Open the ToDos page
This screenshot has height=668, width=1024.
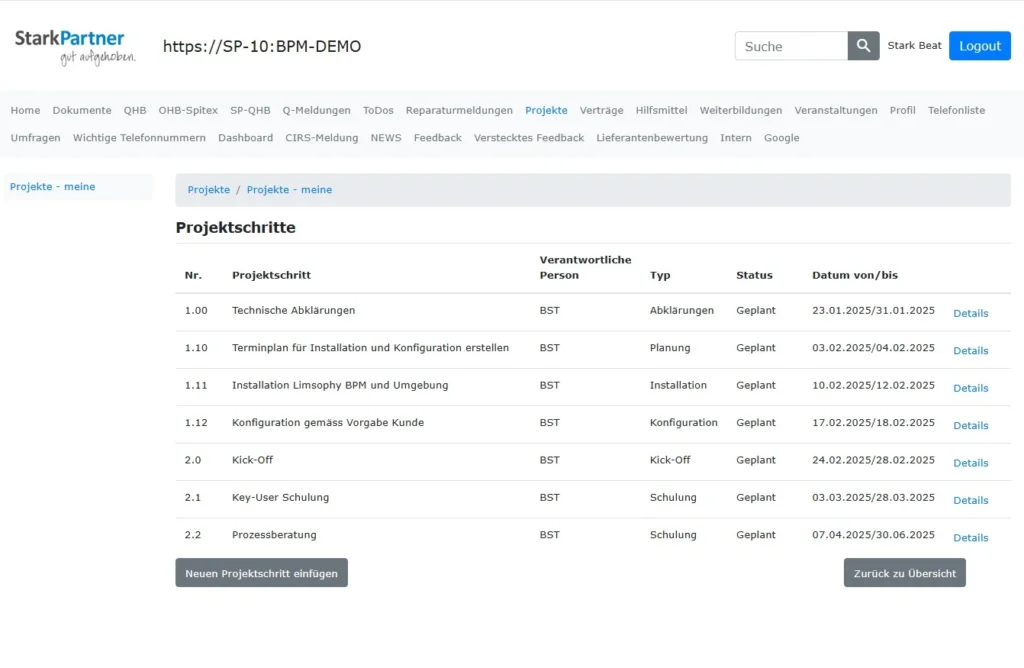[378, 110]
